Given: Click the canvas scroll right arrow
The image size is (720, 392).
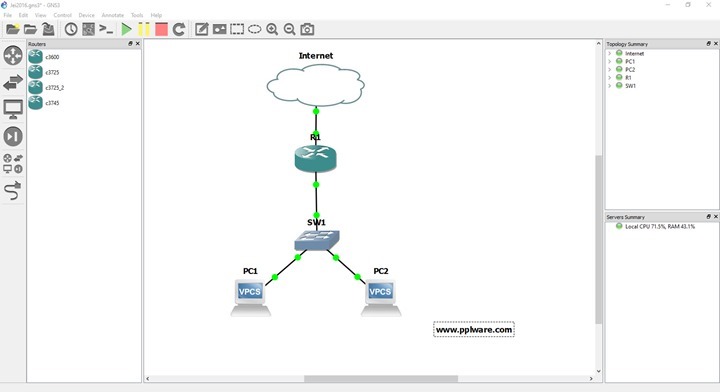Looking at the screenshot, I should 591,379.
